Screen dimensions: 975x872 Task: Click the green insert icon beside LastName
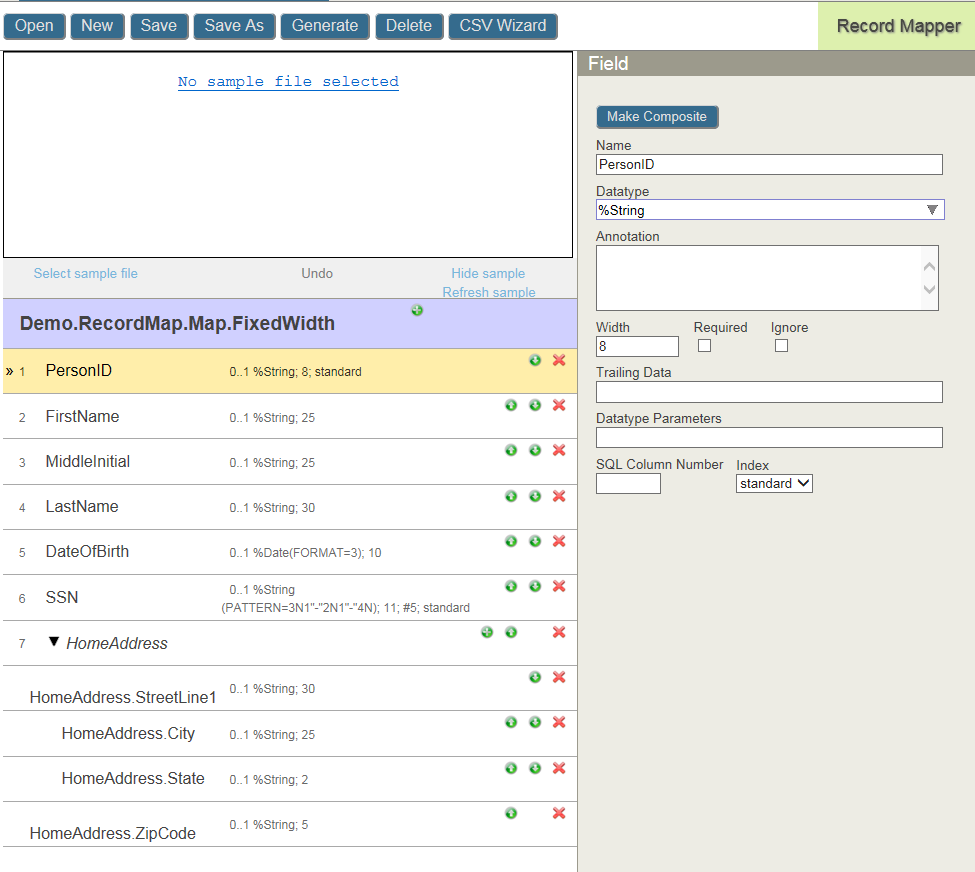click(x=511, y=496)
